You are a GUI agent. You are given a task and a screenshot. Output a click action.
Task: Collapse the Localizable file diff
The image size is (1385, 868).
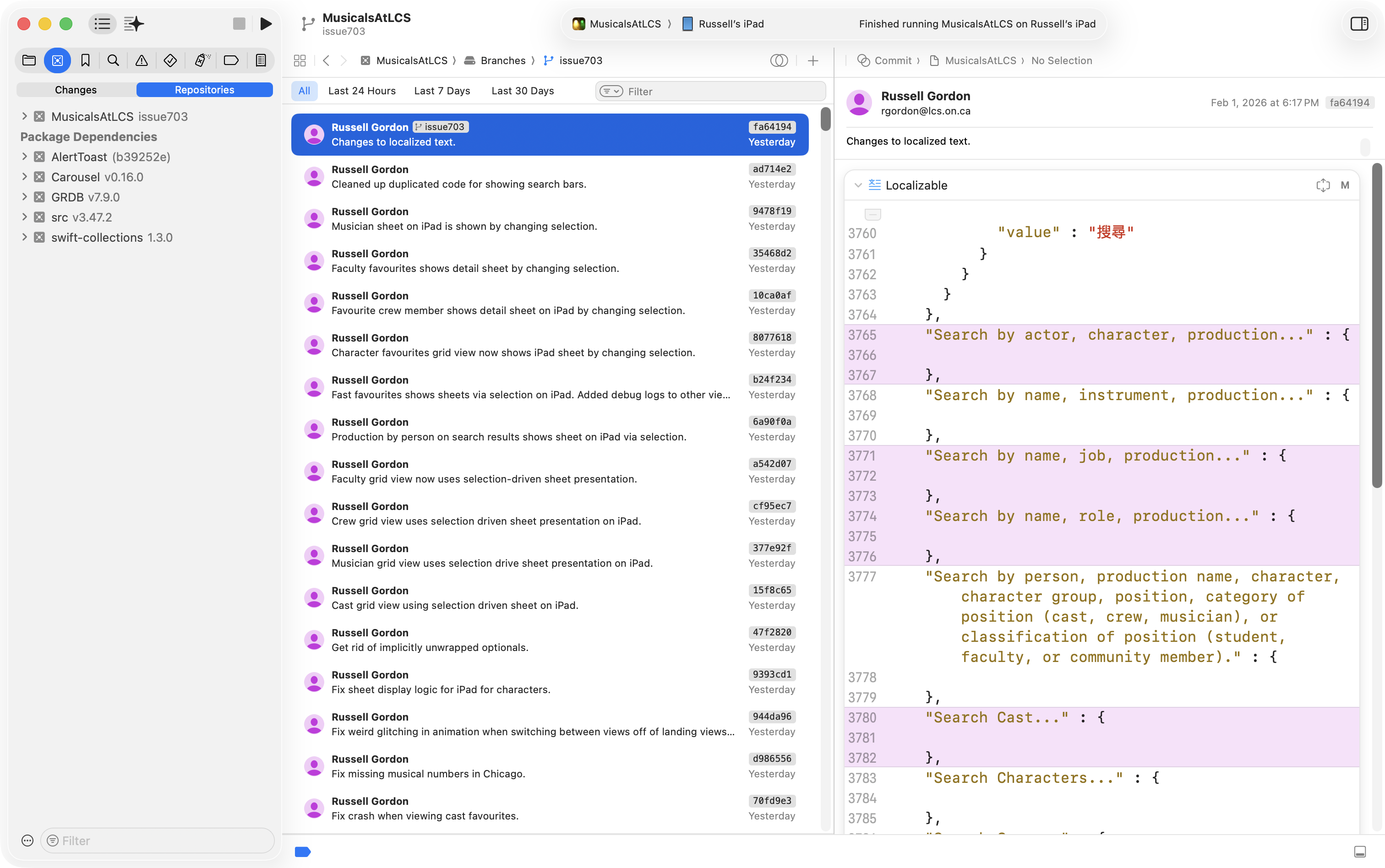[x=858, y=185]
